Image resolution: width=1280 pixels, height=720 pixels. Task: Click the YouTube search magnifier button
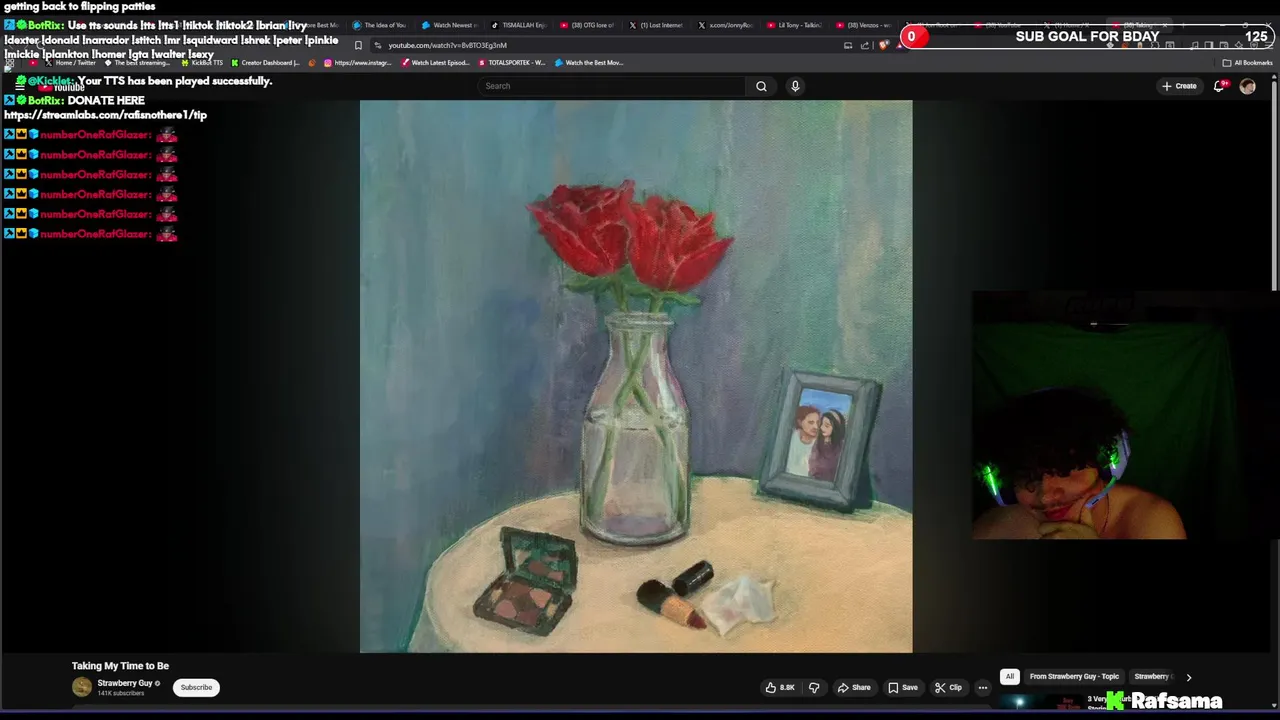tap(761, 86)
